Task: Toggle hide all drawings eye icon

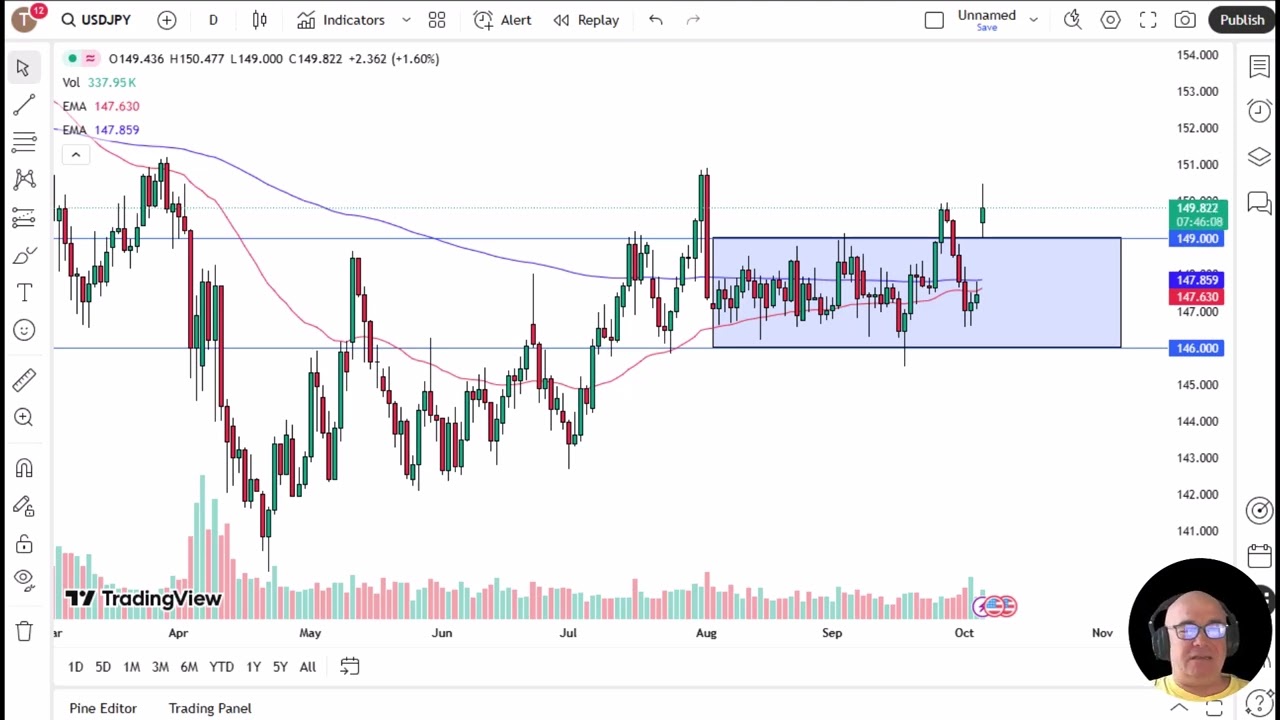Action: [24, 579]
